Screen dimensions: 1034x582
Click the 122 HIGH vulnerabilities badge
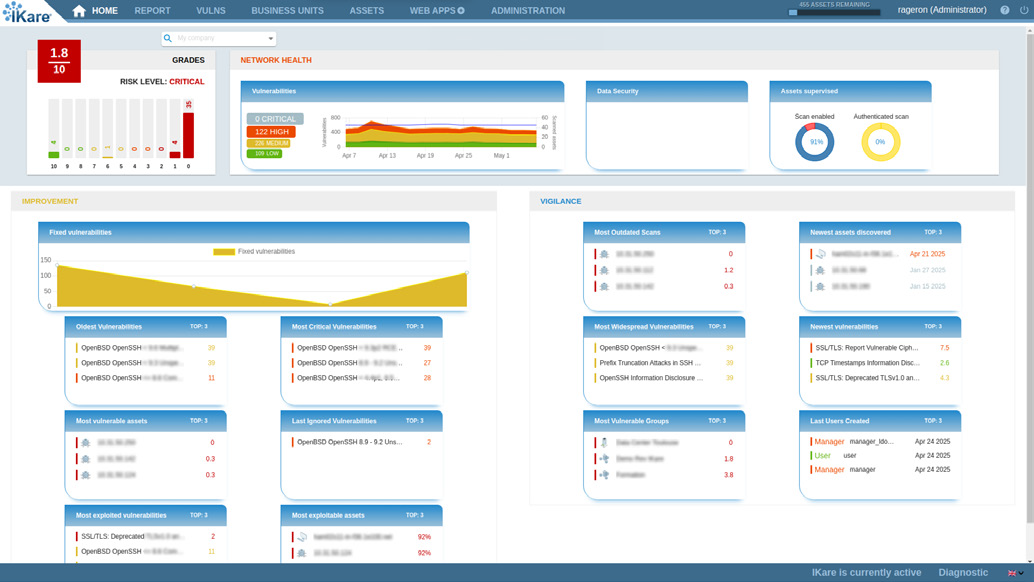coord(271,131)
